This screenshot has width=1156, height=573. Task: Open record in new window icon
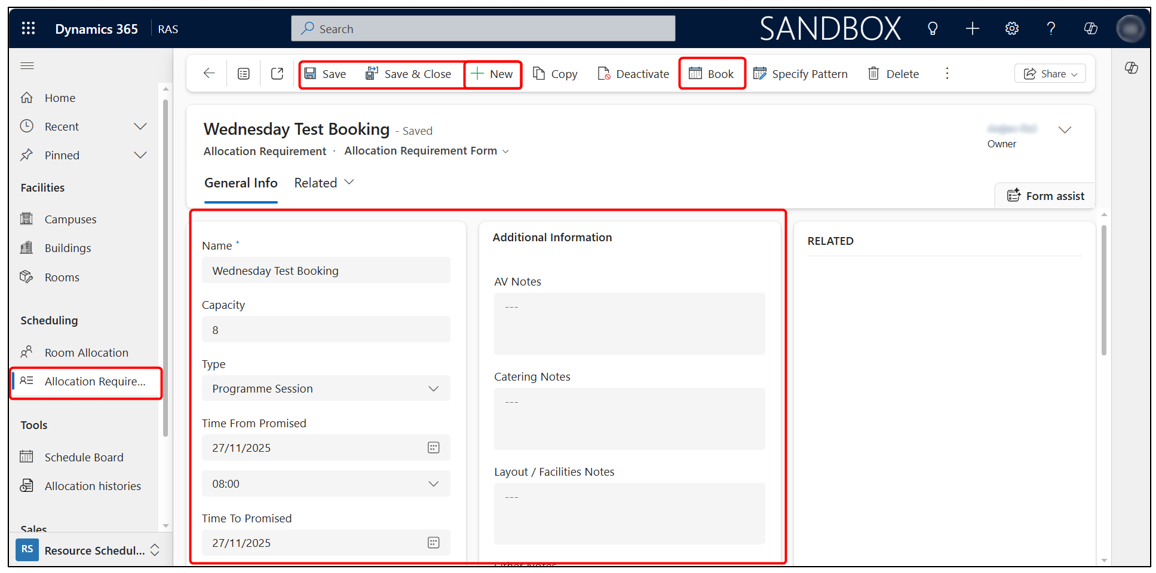point(277,74)
